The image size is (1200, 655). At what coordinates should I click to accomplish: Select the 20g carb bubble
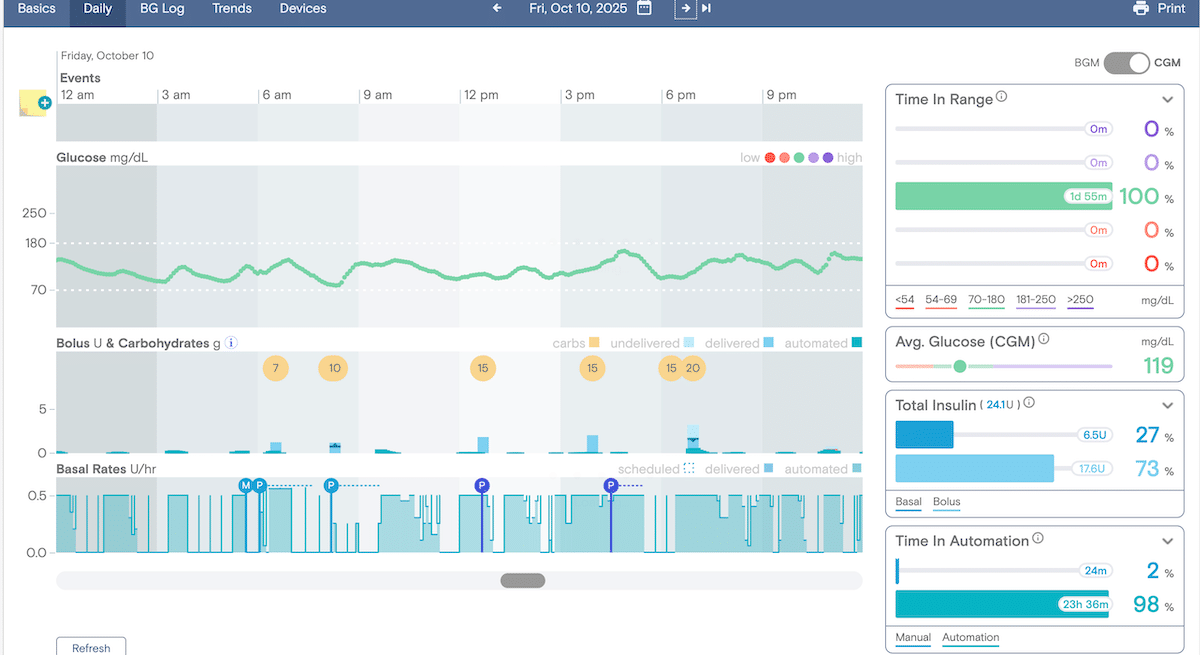click(693, 368)
